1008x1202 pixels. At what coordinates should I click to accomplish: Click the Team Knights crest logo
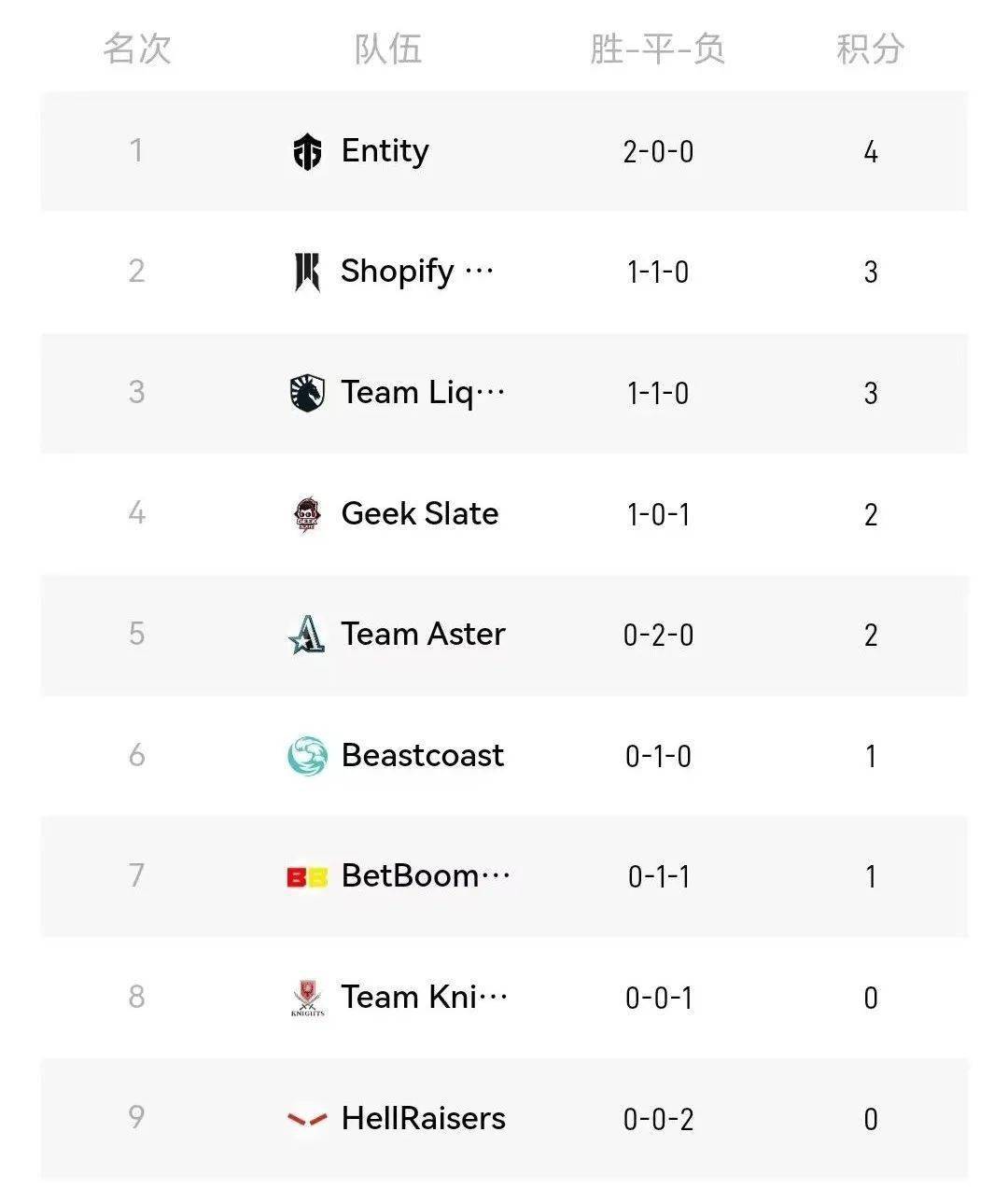pyautogui.click(x=307, y=998)
